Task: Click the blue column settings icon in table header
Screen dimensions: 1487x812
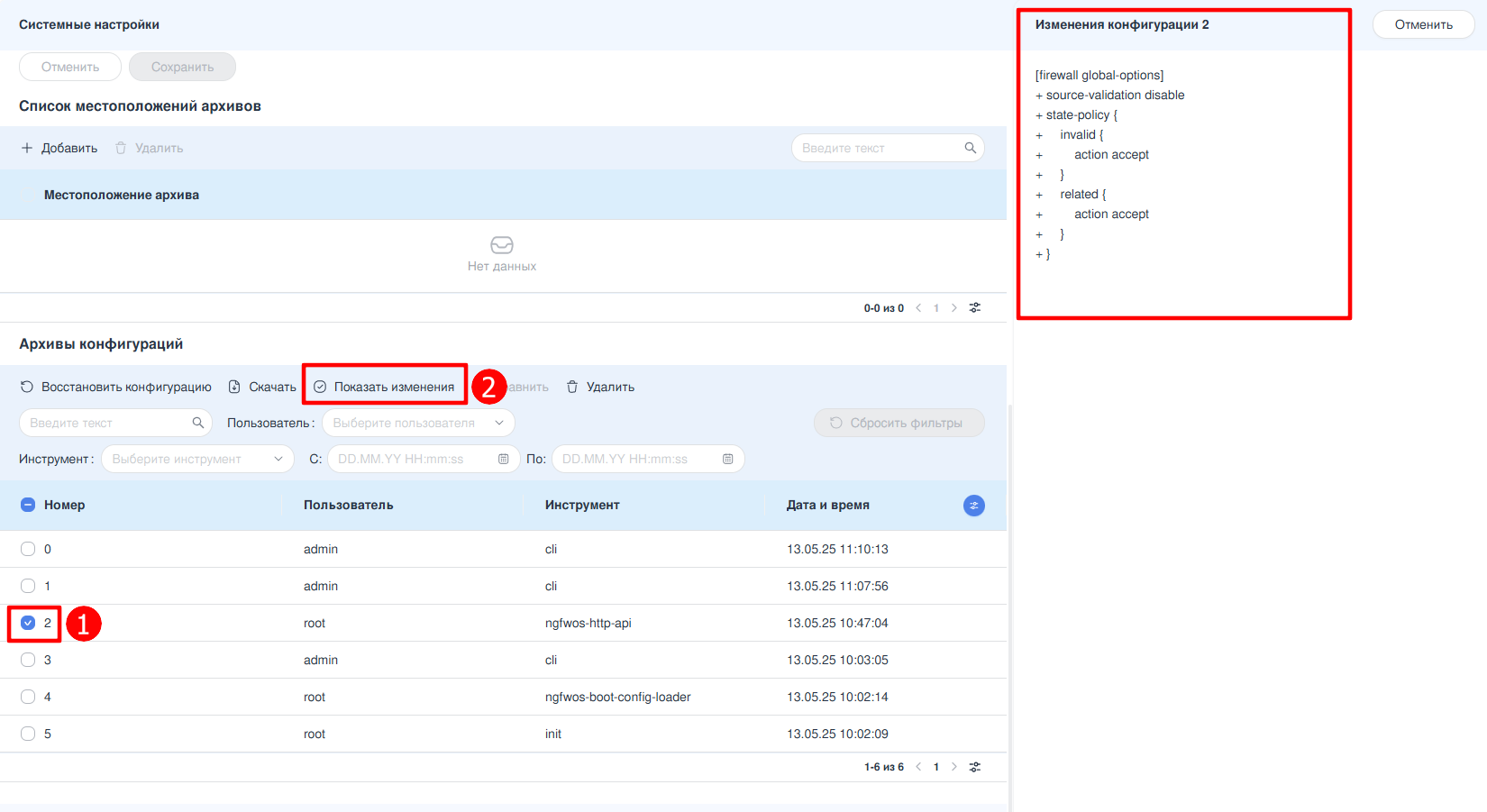Action: coord(973,506)
